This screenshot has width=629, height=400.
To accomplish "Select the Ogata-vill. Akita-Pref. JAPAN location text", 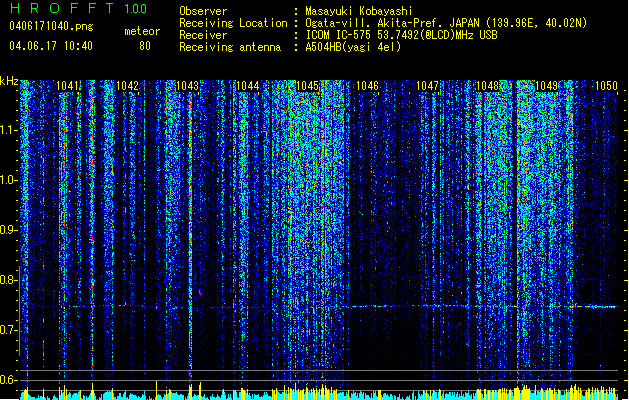I will click(x=446, y=23).
